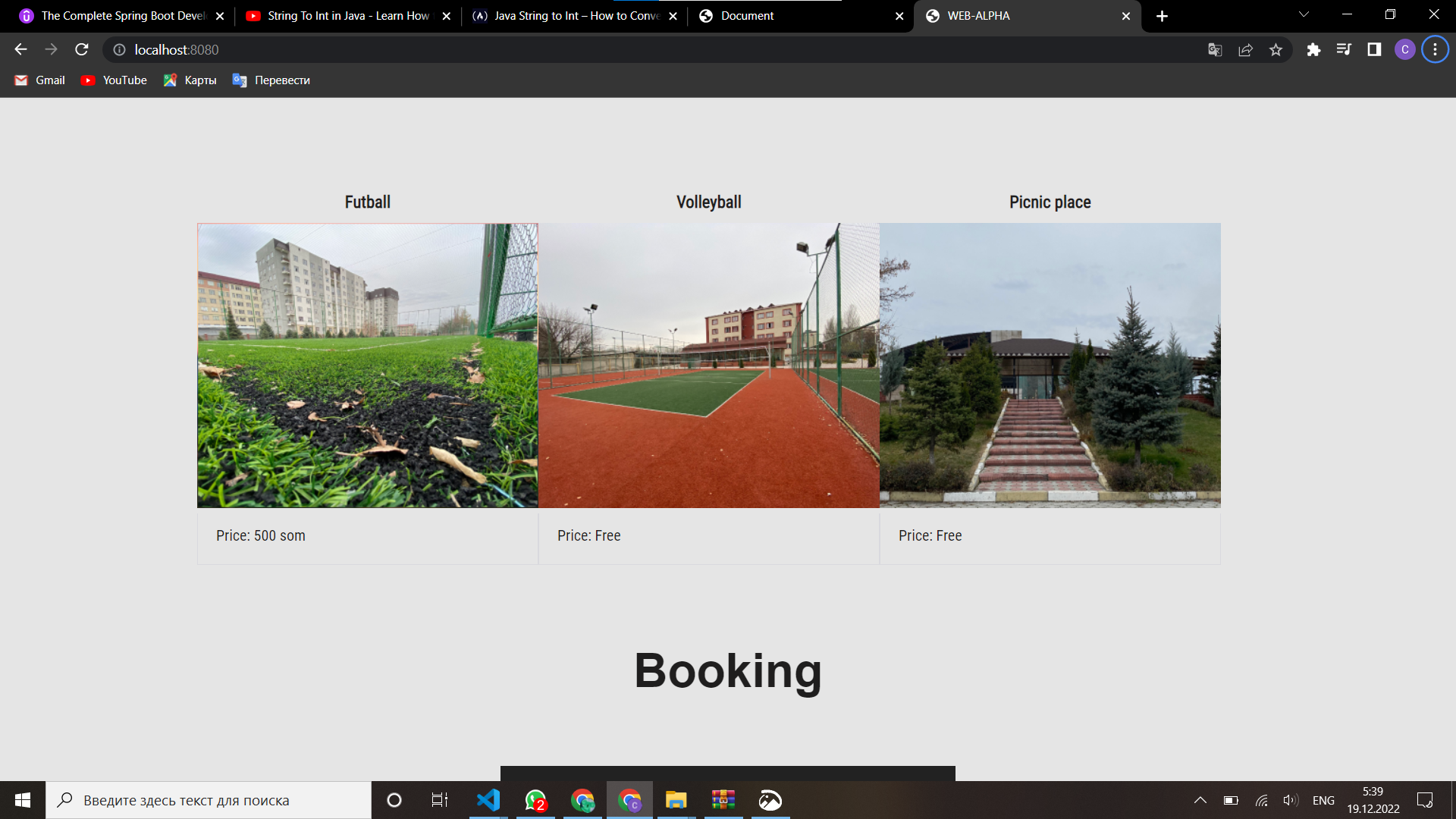Click the Futball field image
Viewport: 1456px width, 819px height.
(x=367, y=365)
